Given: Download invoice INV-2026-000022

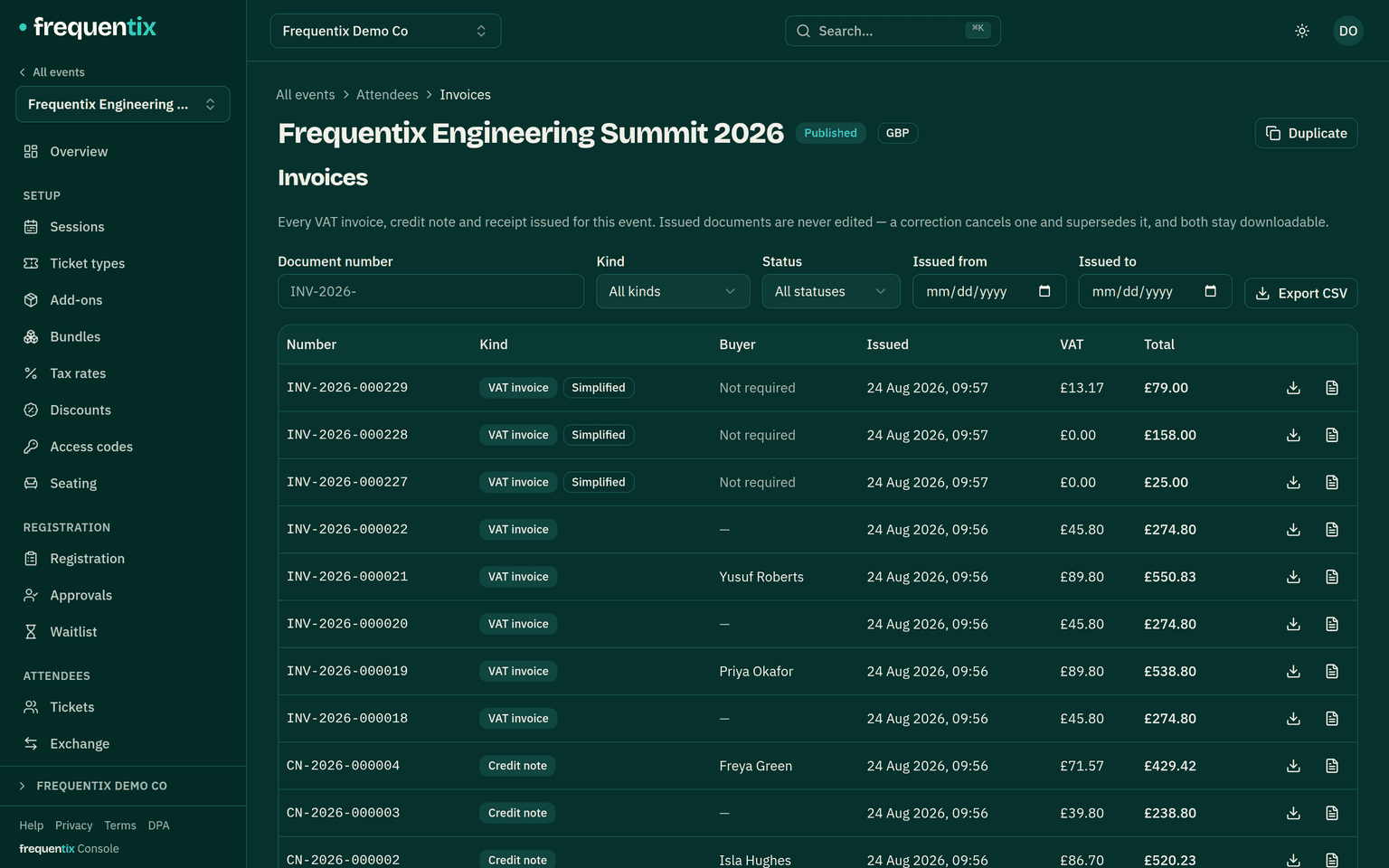Looking at the screenshot, I should pyautogui.click(x=1293, y=530).
